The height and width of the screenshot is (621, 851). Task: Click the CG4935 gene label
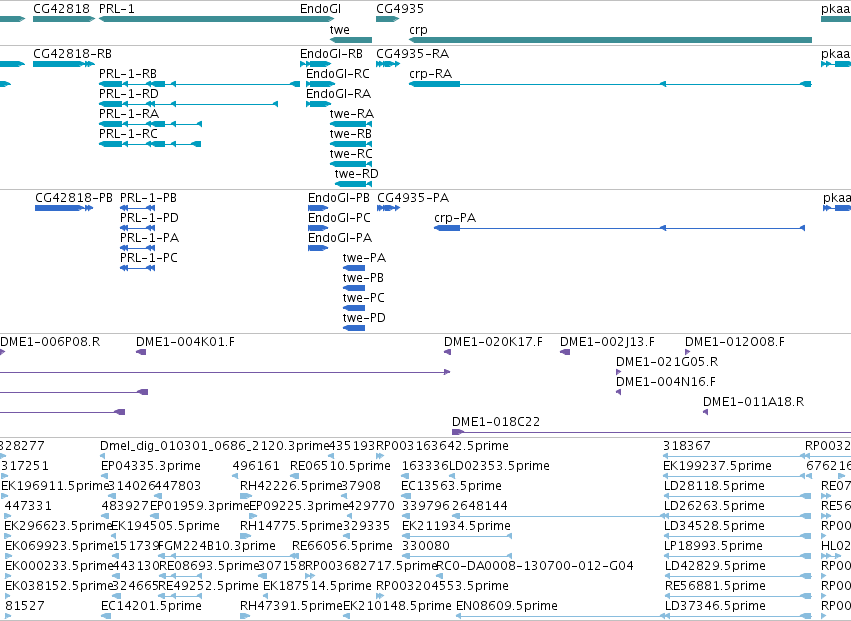[x=400, y=9]
